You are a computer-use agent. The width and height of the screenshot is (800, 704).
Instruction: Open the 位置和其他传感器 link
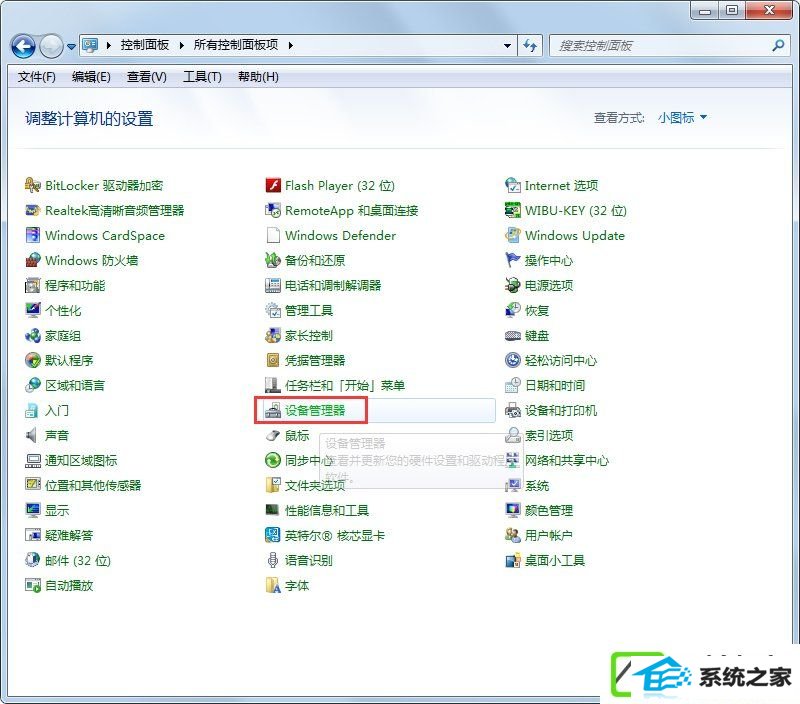tap(93, 486)
